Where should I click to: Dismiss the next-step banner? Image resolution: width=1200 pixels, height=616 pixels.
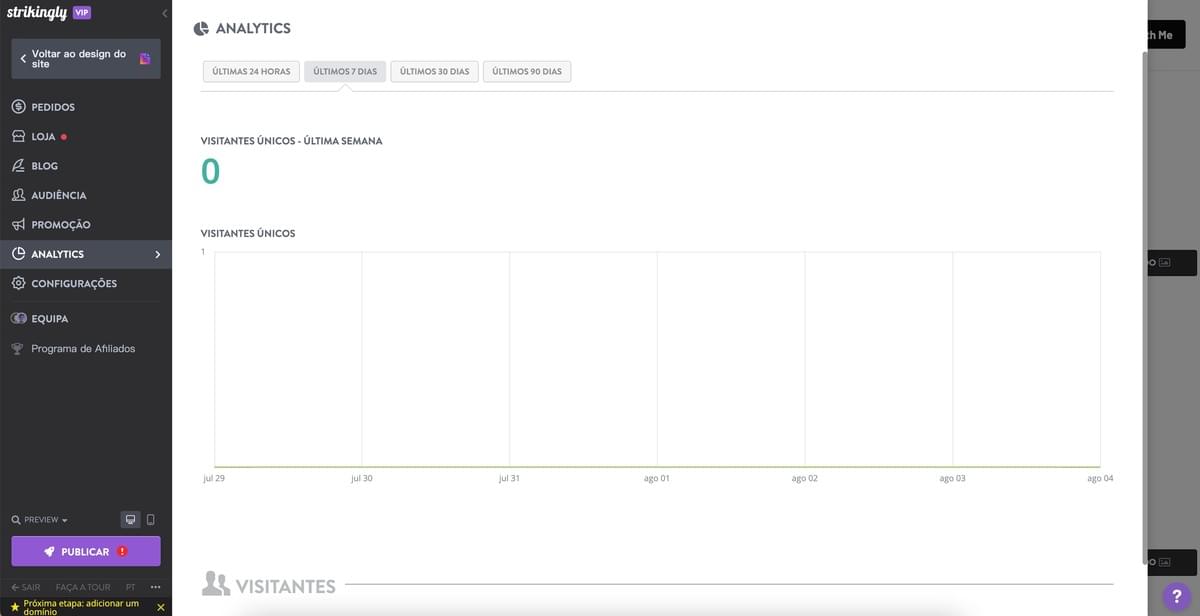click(161, 607)
